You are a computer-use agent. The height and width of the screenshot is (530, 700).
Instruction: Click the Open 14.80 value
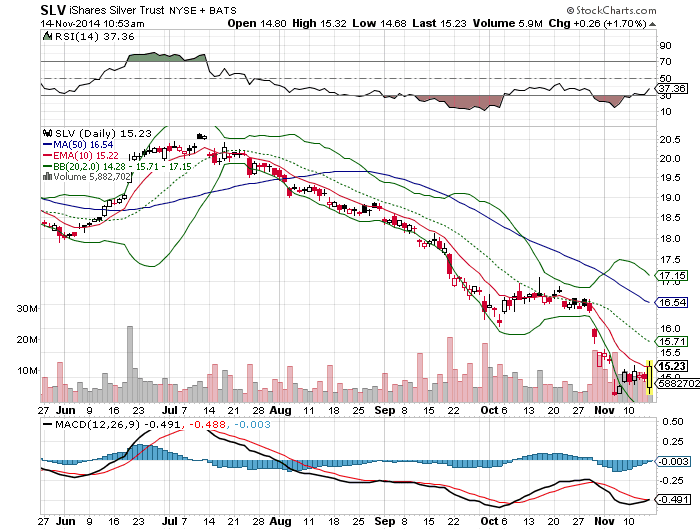(x=257, y=23)
